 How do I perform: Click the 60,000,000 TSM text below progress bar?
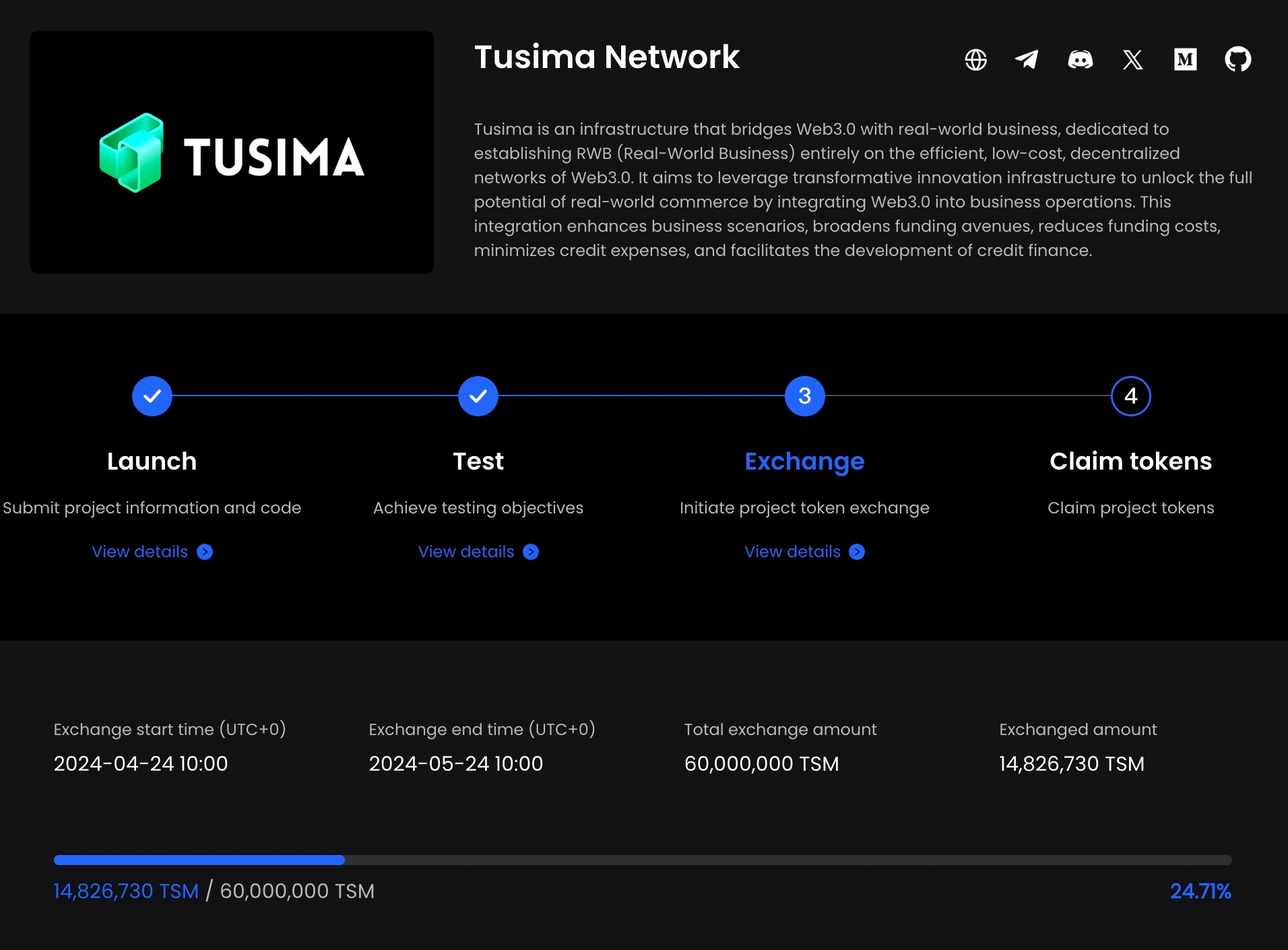click(x=297, y=891)
